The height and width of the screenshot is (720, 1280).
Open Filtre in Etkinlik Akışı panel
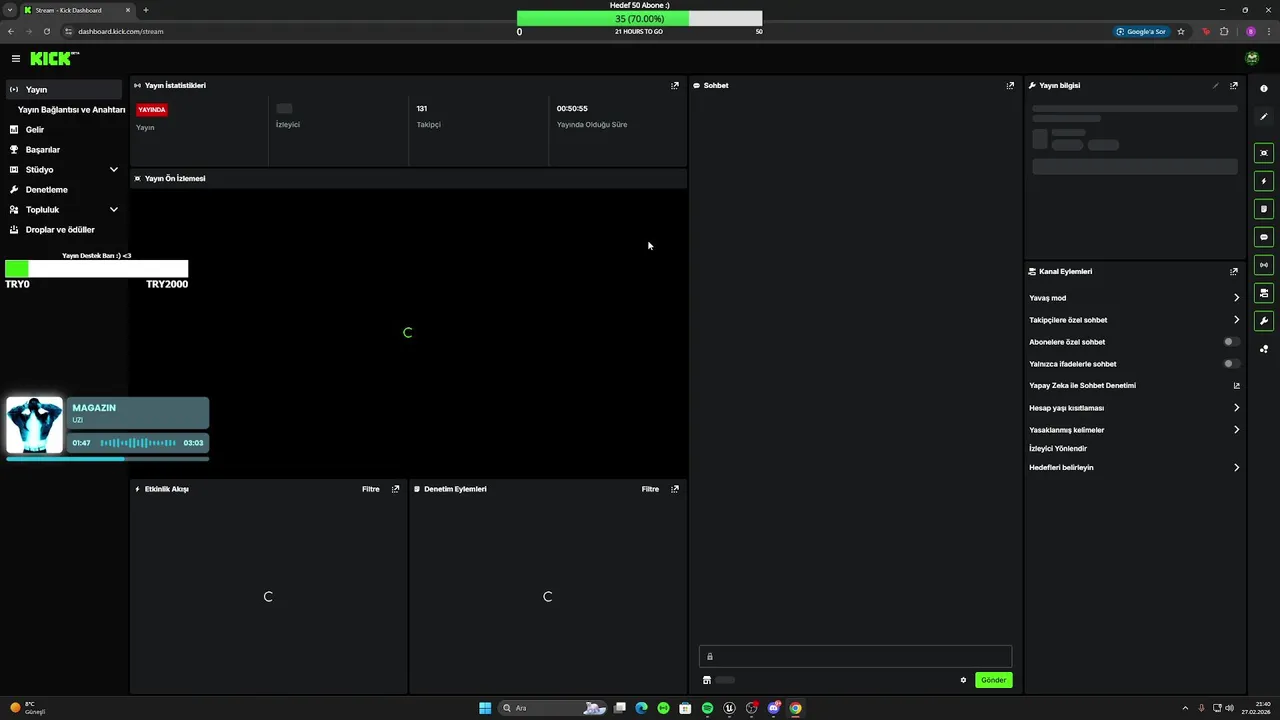click(x=371, y=489)
